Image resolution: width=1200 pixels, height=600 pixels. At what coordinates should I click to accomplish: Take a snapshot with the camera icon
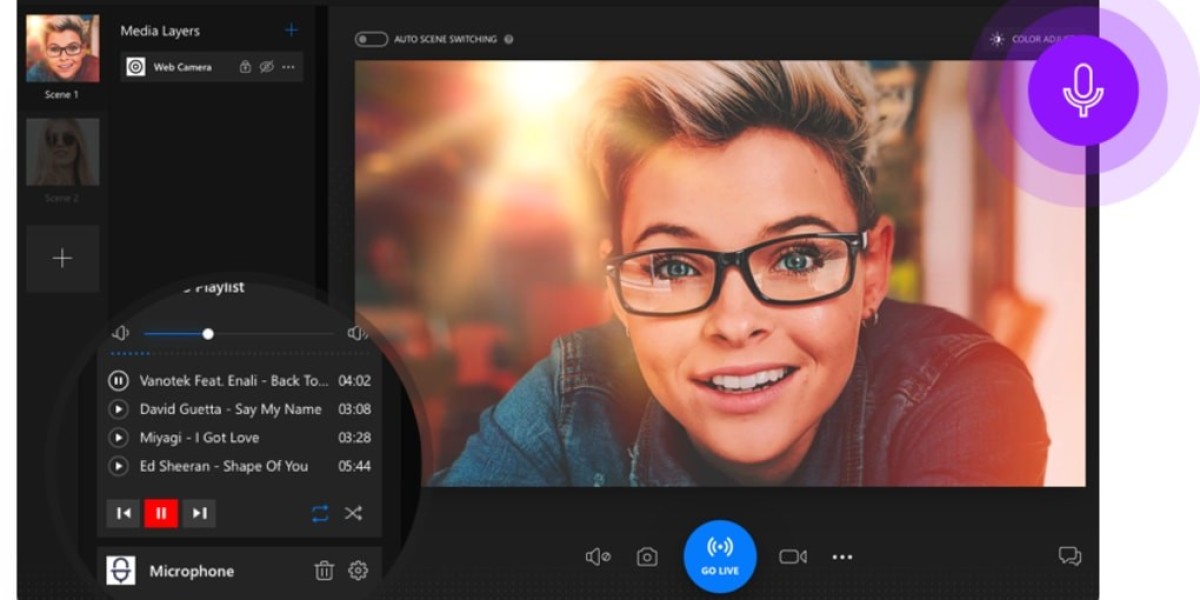point(647,557)
